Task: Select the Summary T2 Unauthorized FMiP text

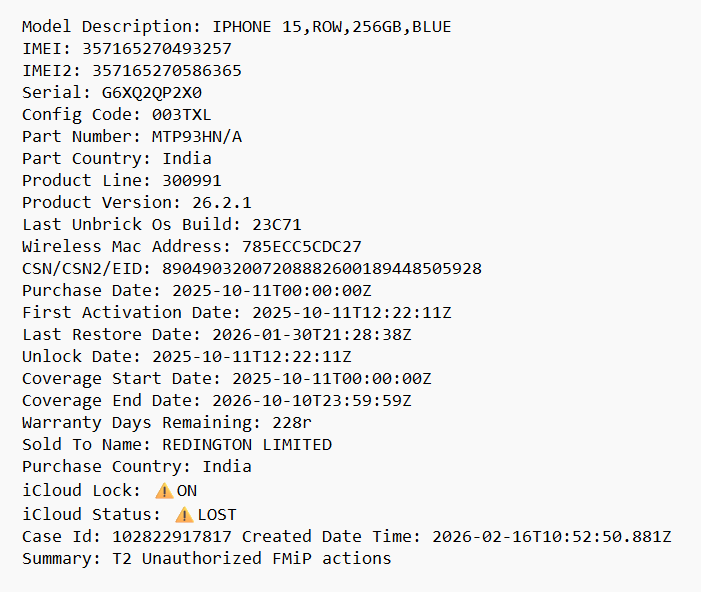Action: (252, 558)
